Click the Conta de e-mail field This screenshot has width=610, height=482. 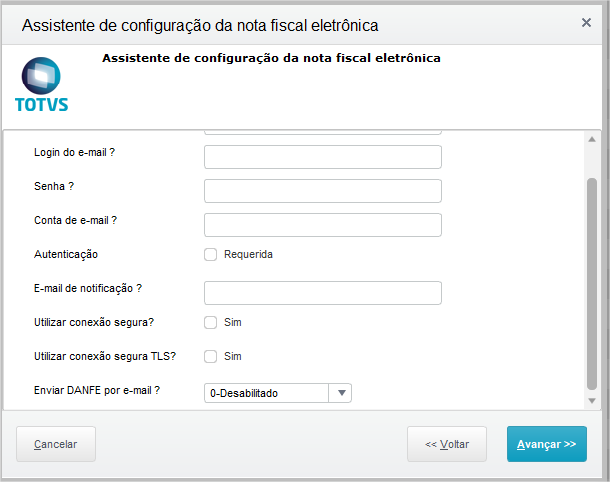323,225
